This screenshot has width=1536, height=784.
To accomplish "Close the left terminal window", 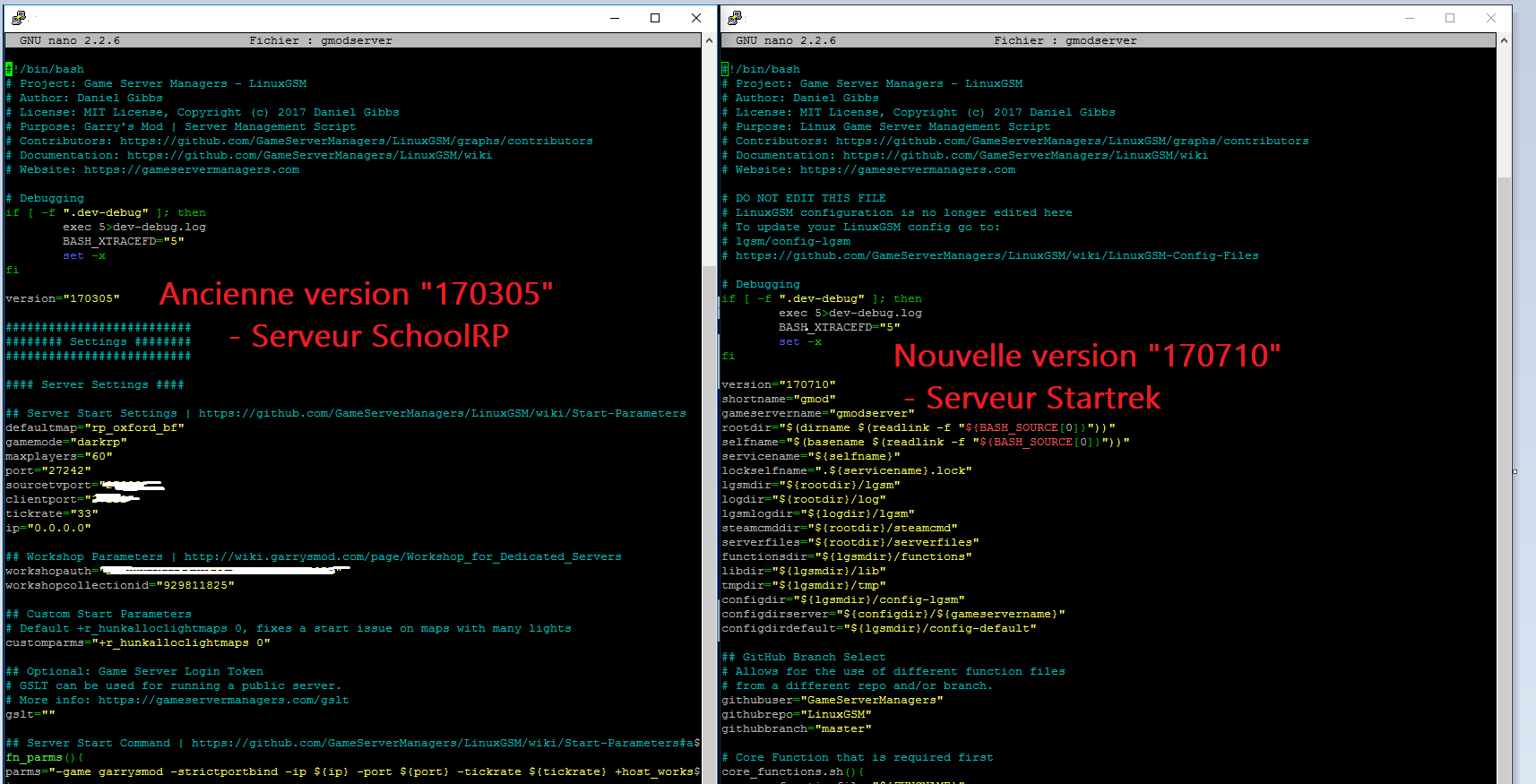I will 696,18.
